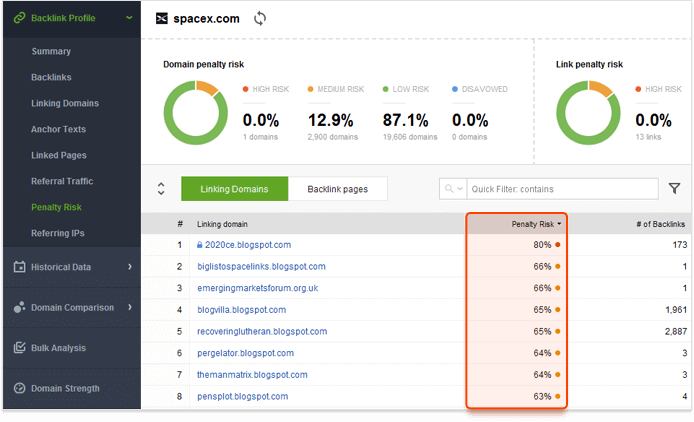Click the SpaceX favicon beside the domain name

click(x=162, y=19)
